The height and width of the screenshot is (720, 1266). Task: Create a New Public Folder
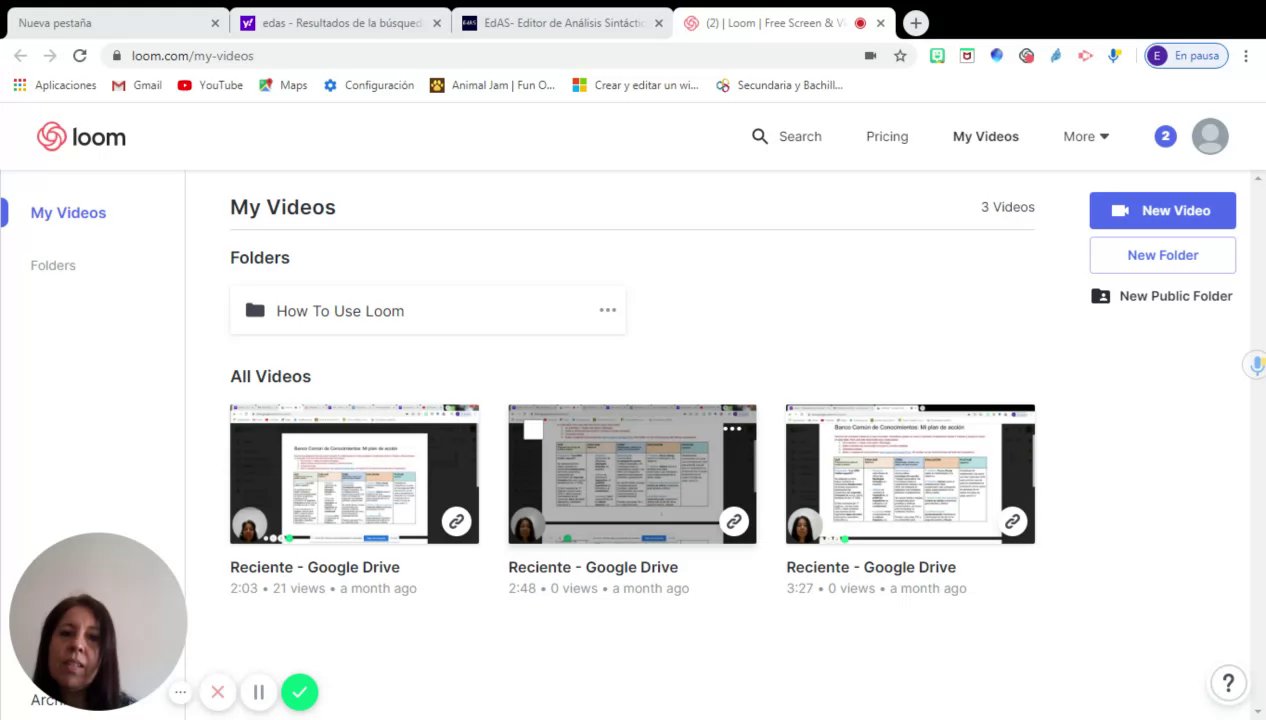1162,296
